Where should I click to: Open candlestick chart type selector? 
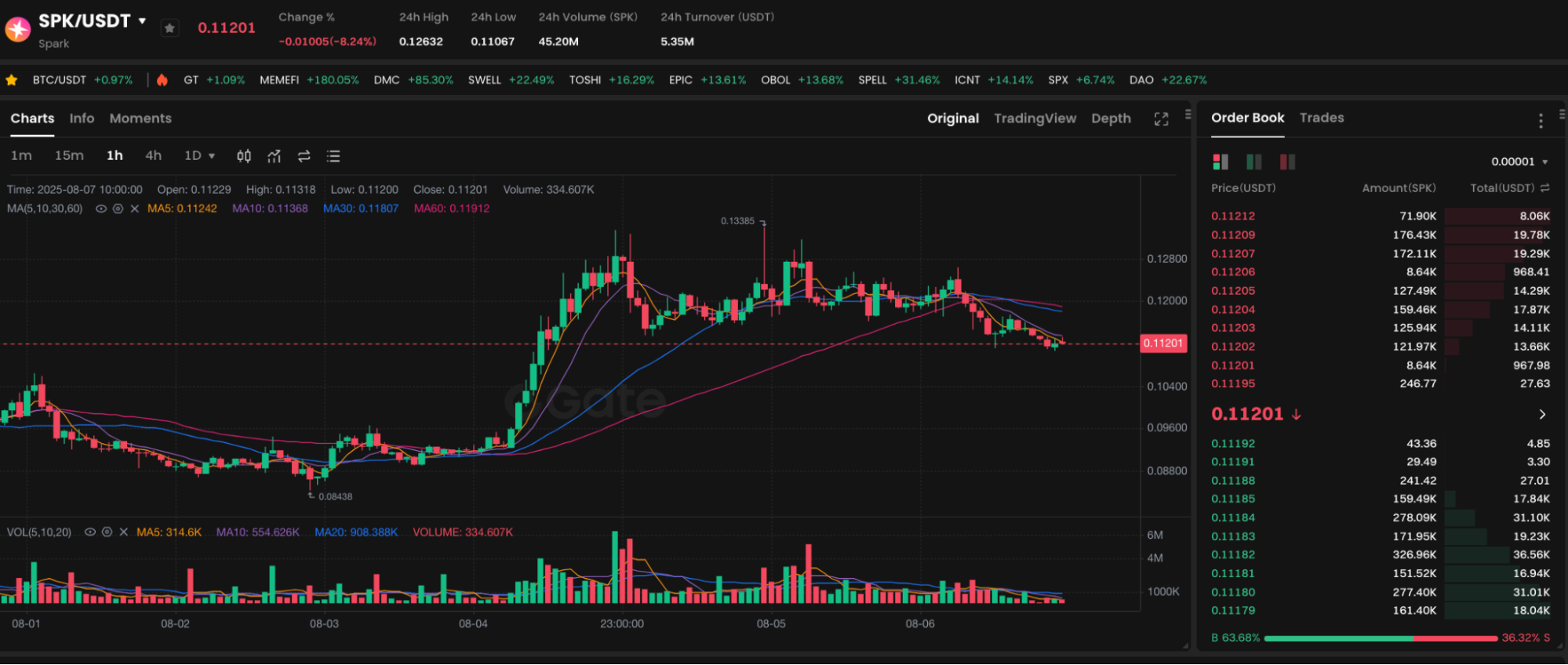[244, 156]
